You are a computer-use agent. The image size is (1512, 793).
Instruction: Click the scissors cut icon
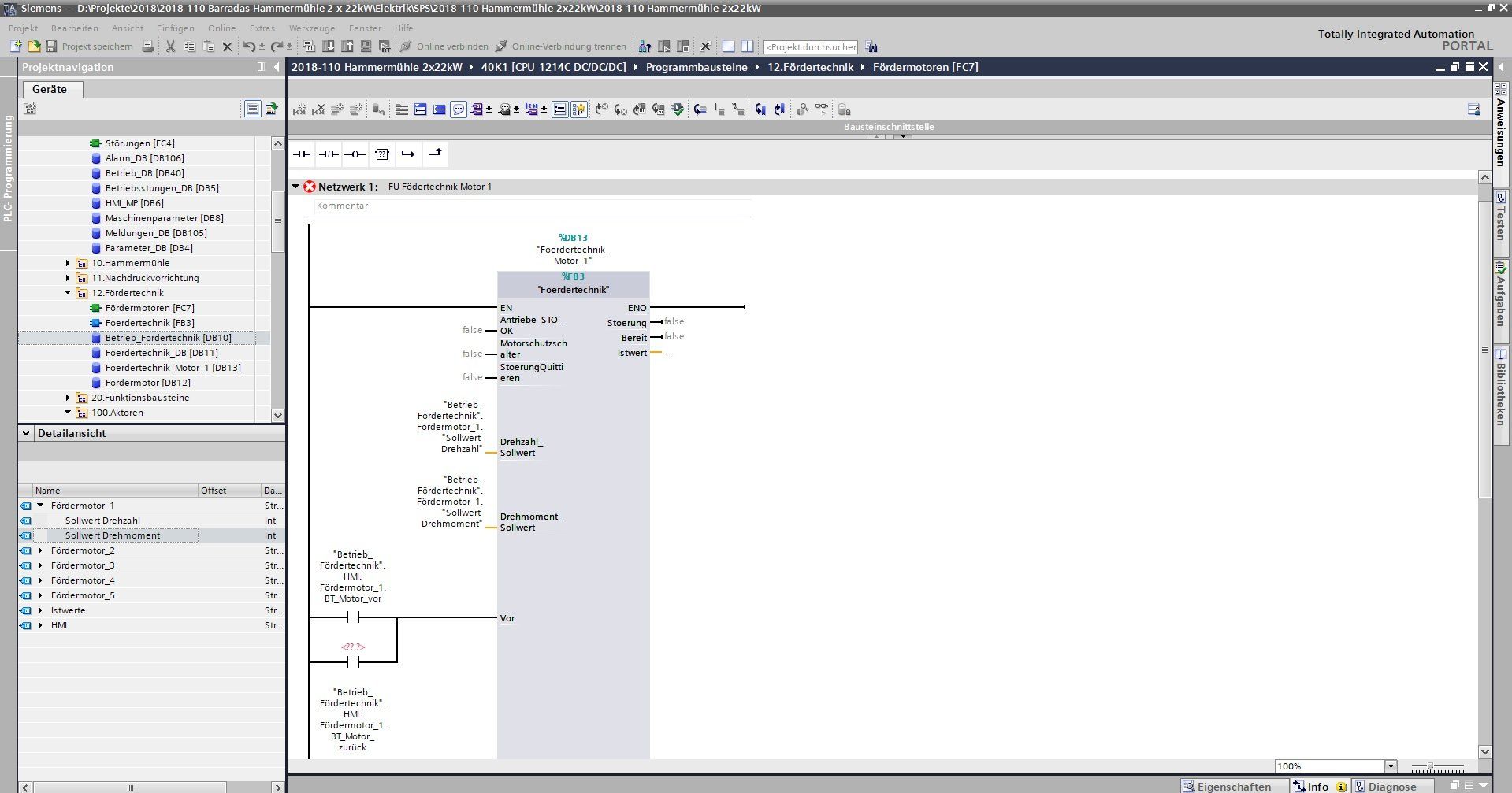170,46
